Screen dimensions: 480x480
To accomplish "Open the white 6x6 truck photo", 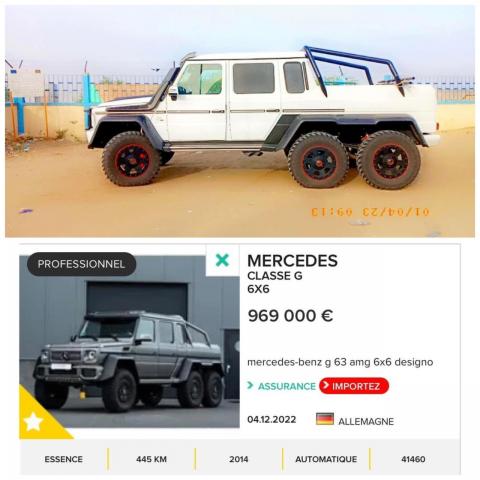I will 240,121.
